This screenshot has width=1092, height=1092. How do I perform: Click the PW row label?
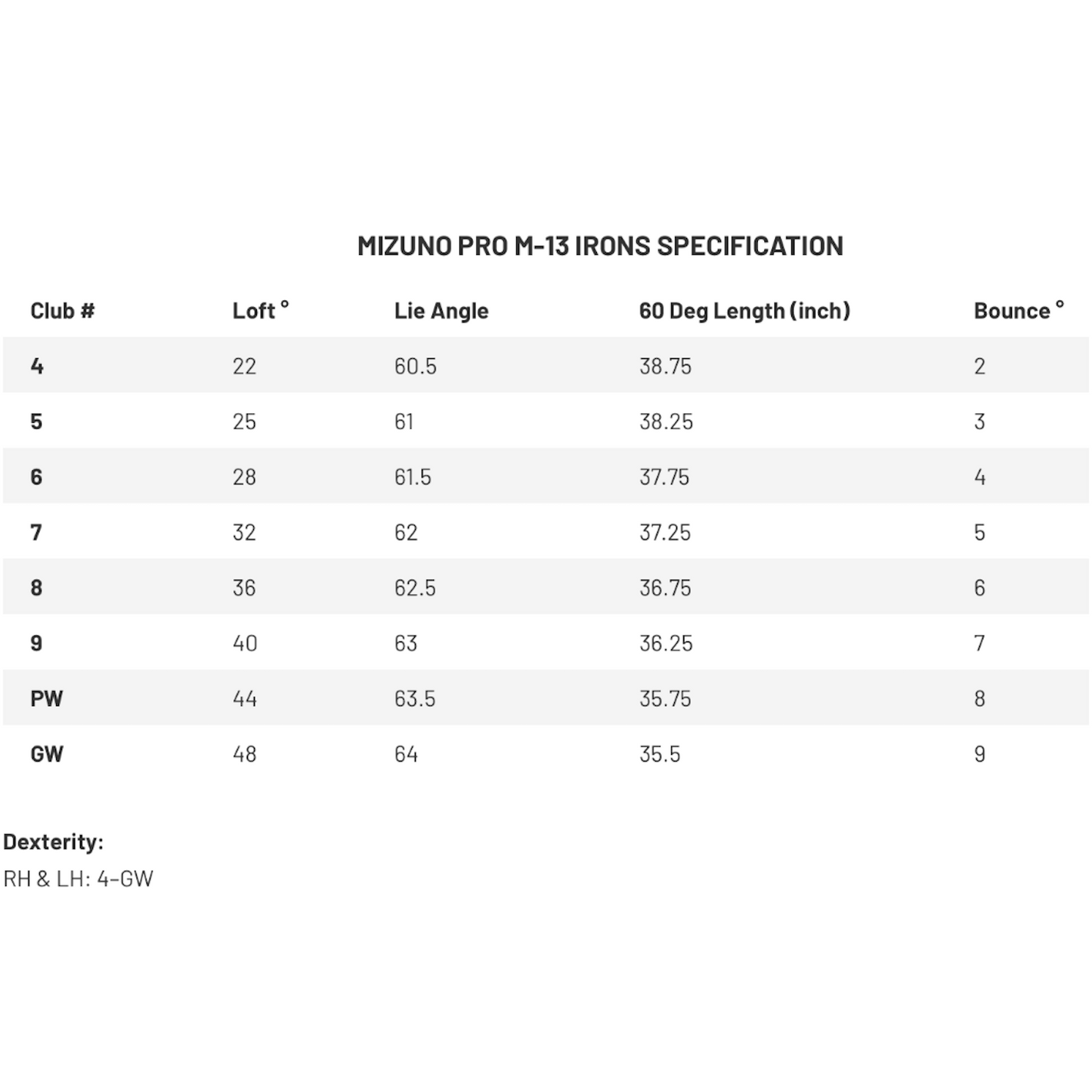[47, 699]
